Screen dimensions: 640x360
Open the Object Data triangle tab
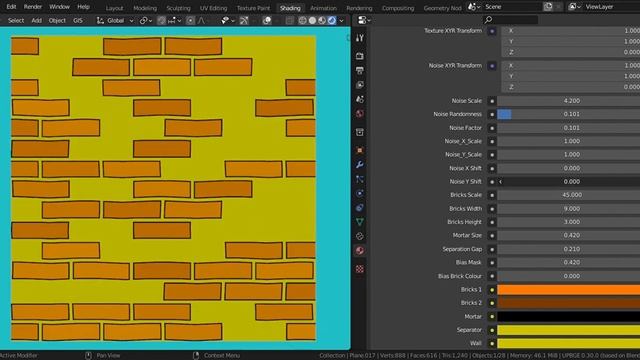pyautogui.click(x=360, y=222)
